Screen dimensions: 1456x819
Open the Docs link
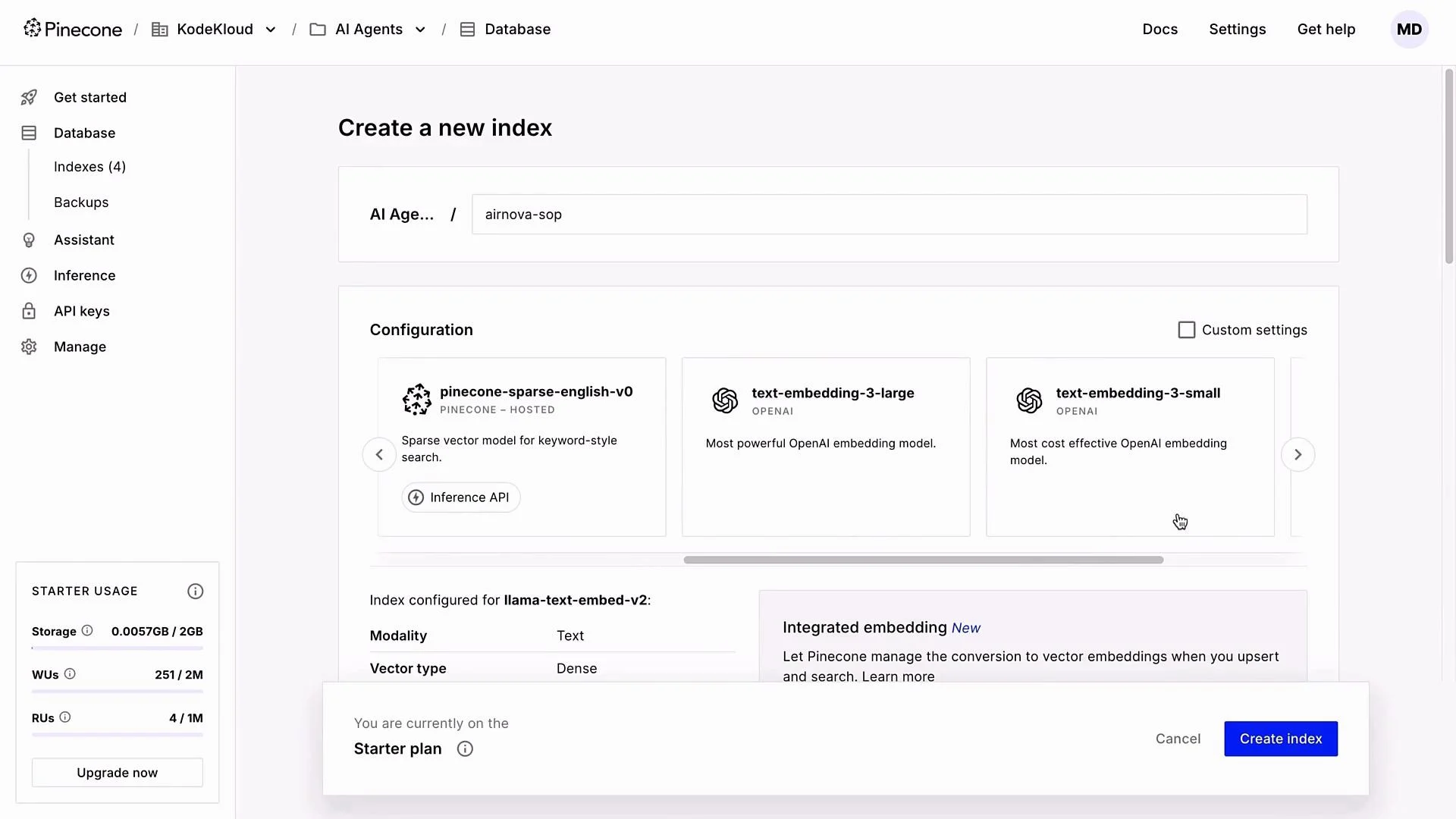click(x=1160, y=30)
